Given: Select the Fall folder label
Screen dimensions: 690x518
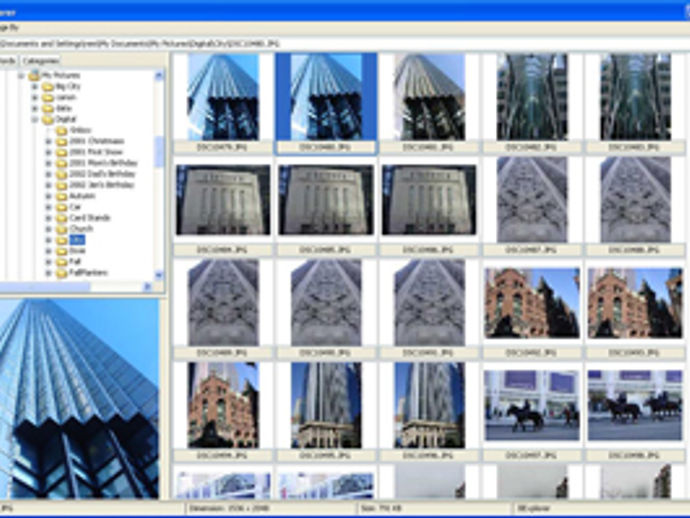Looking at the screenshot, I should [x=75, y=262].
